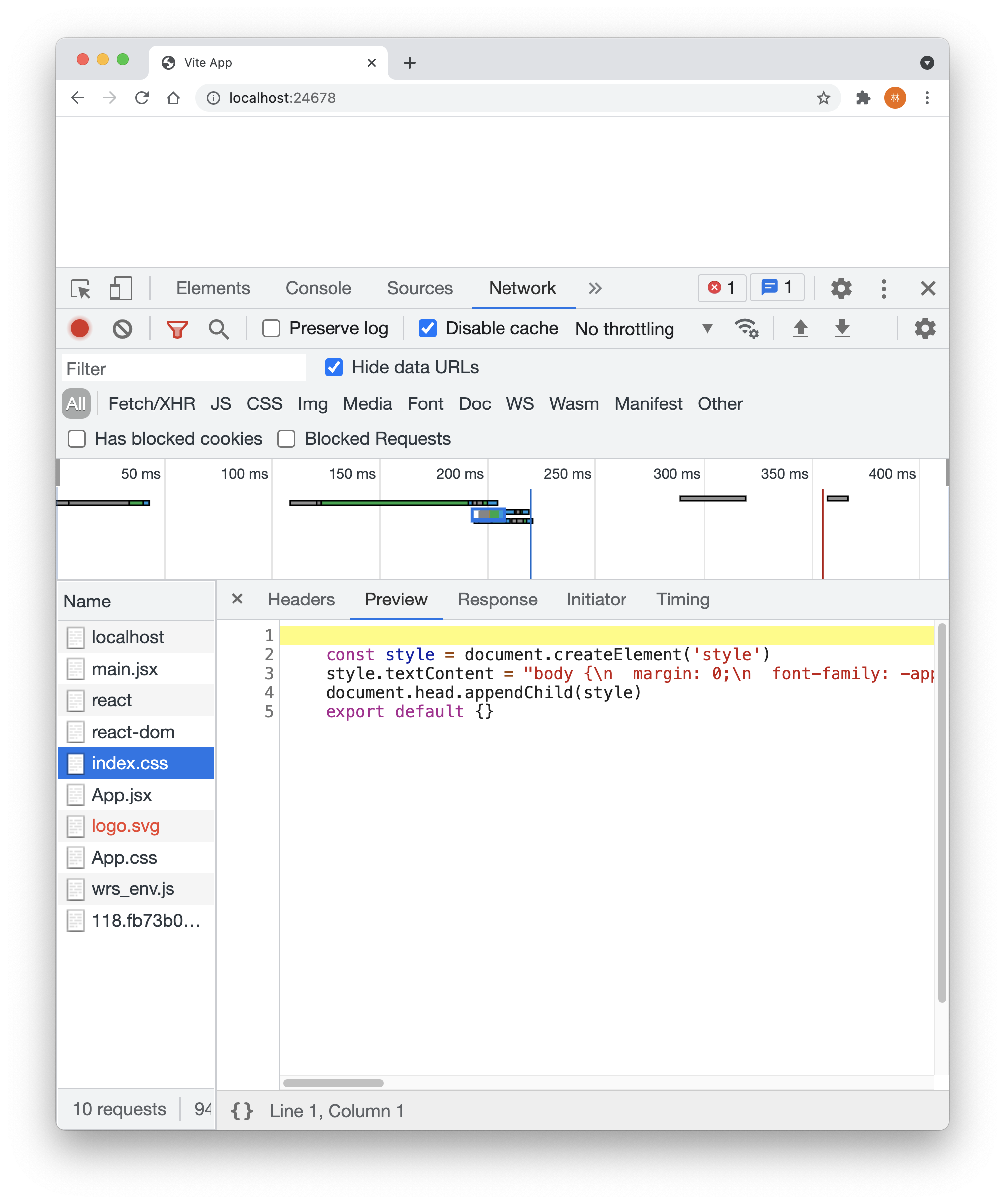Viewport: 1005px width, 1204px height.
Task: Filter requests by Fetch/XHR
Action: [x=152, y=403]
